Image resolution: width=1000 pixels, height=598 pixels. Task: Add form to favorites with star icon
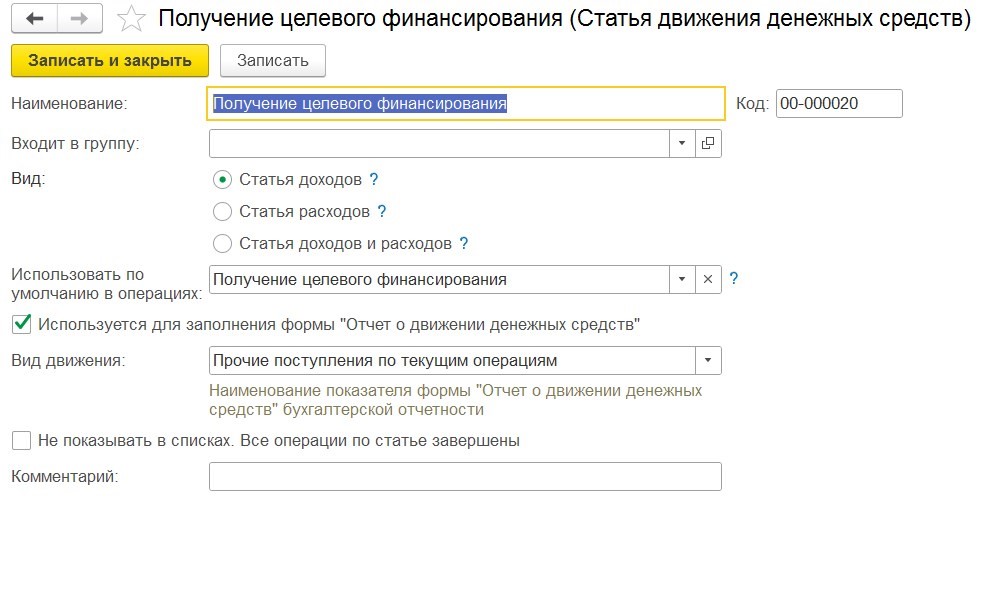pyautogui.click(x=131, y=19)
